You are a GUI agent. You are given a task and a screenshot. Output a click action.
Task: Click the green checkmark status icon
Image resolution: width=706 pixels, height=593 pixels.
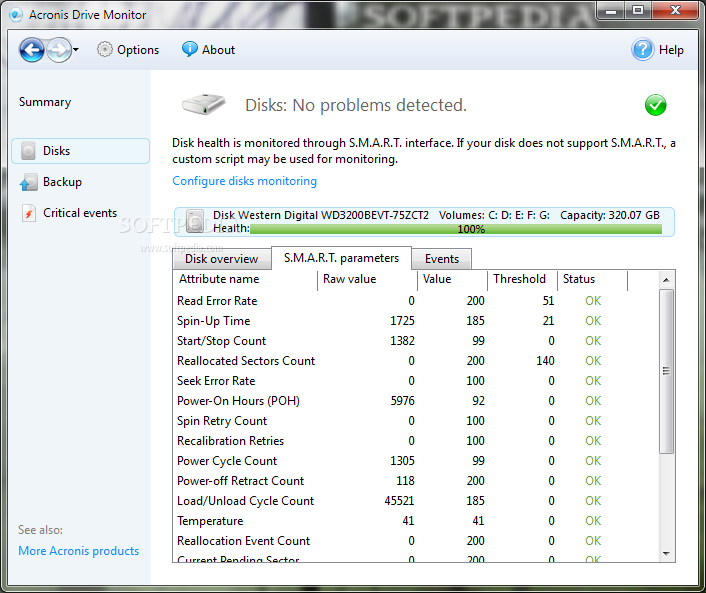coord(656,105)
